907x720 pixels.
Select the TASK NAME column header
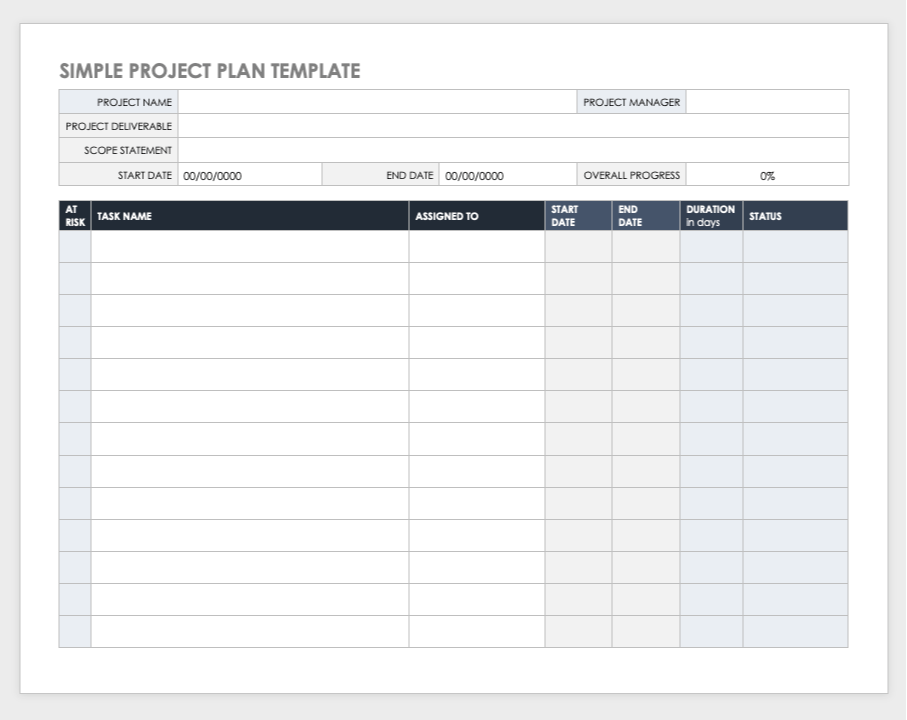pos(123,216)
